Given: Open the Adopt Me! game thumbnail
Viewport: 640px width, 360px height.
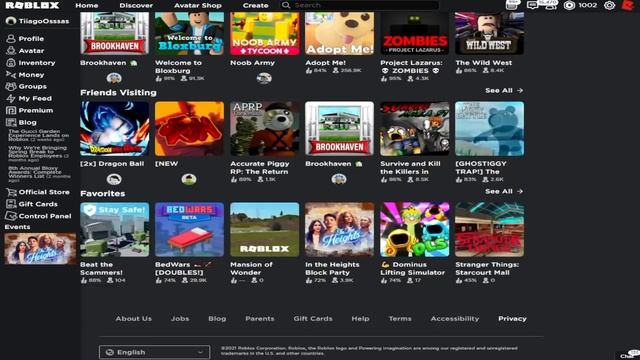Looking at the screenshot, I should 339,33.
